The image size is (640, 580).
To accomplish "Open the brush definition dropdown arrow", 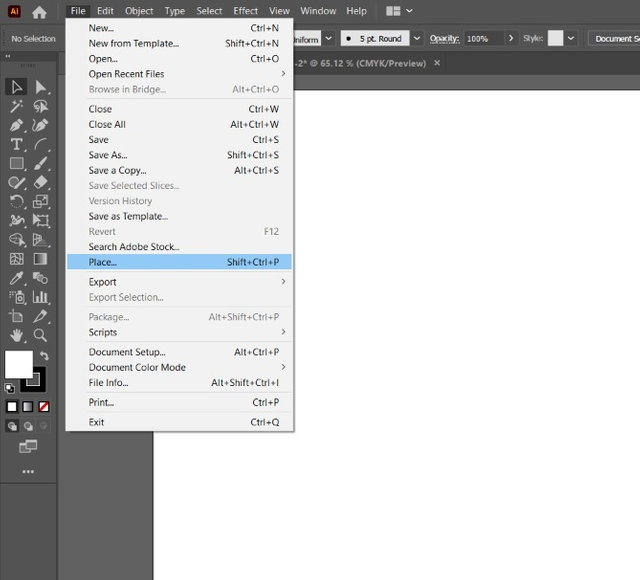I will point(417,38).
